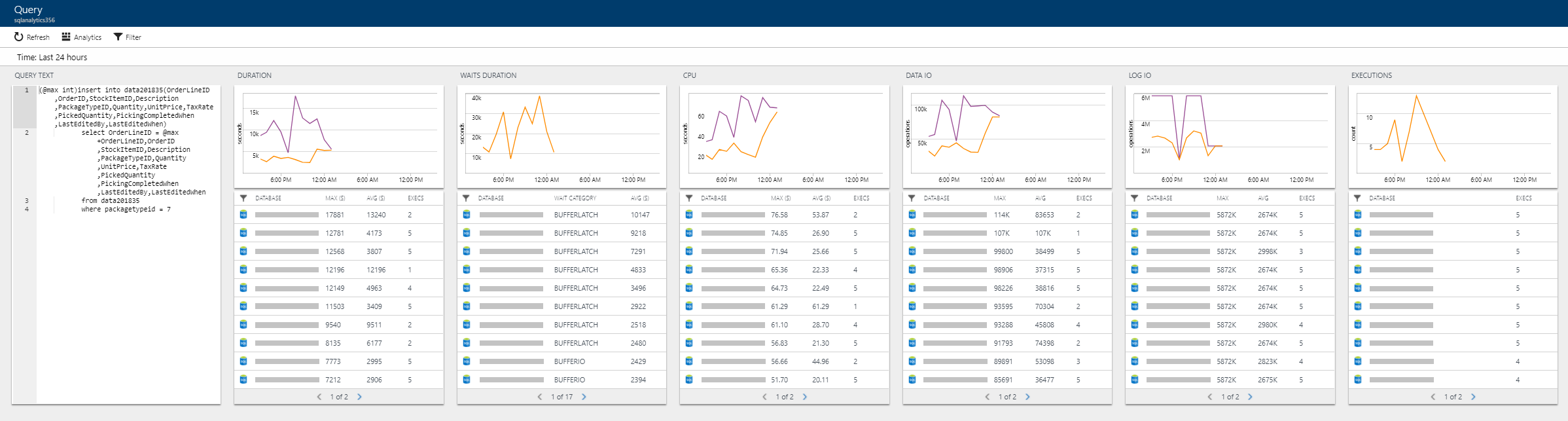Go to next page of Duration table
The image size is (1568, 421).
click(x=359, y=397)
